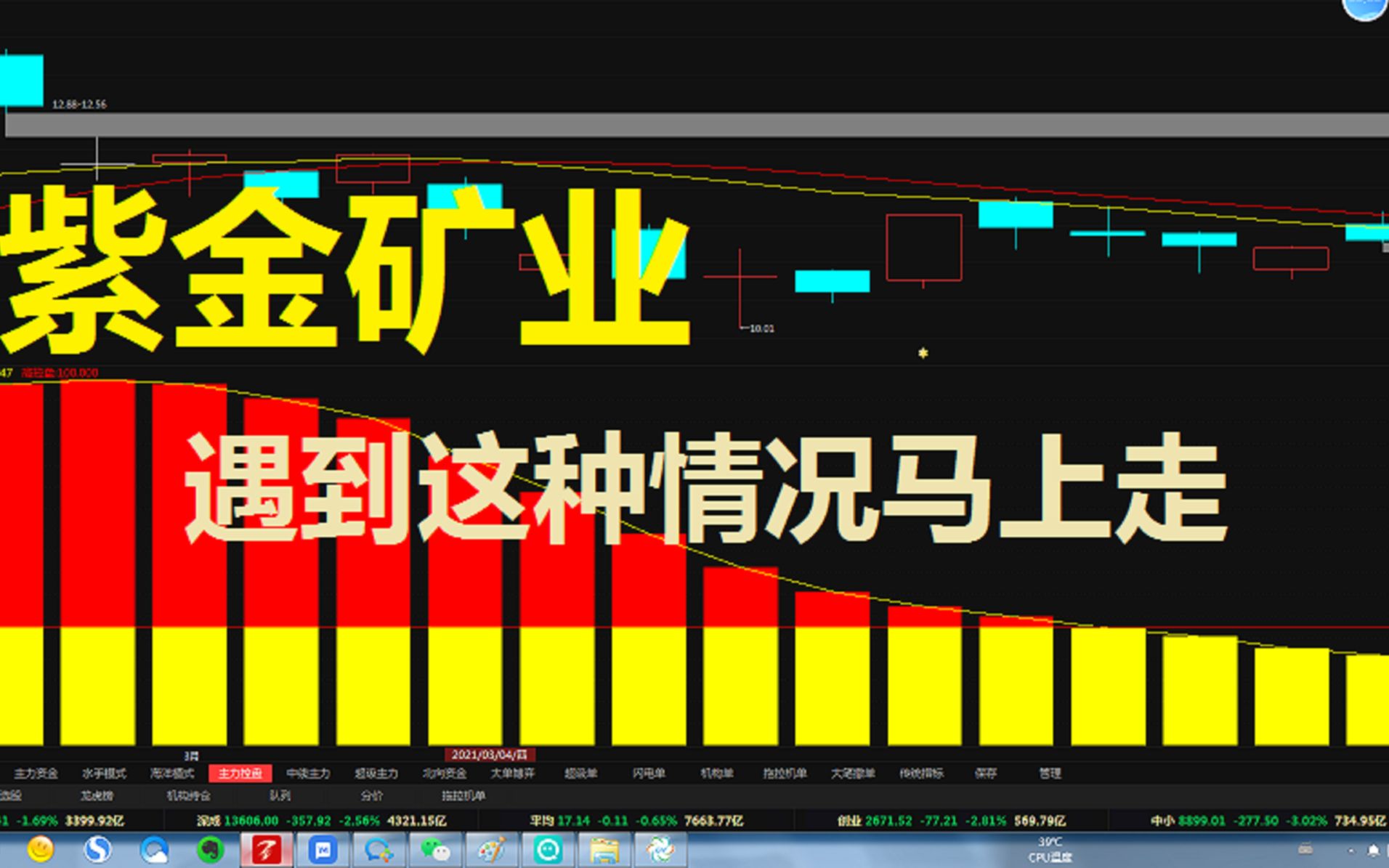Select 分价 in the lower tab row
1389x868 pixels.
371,796
